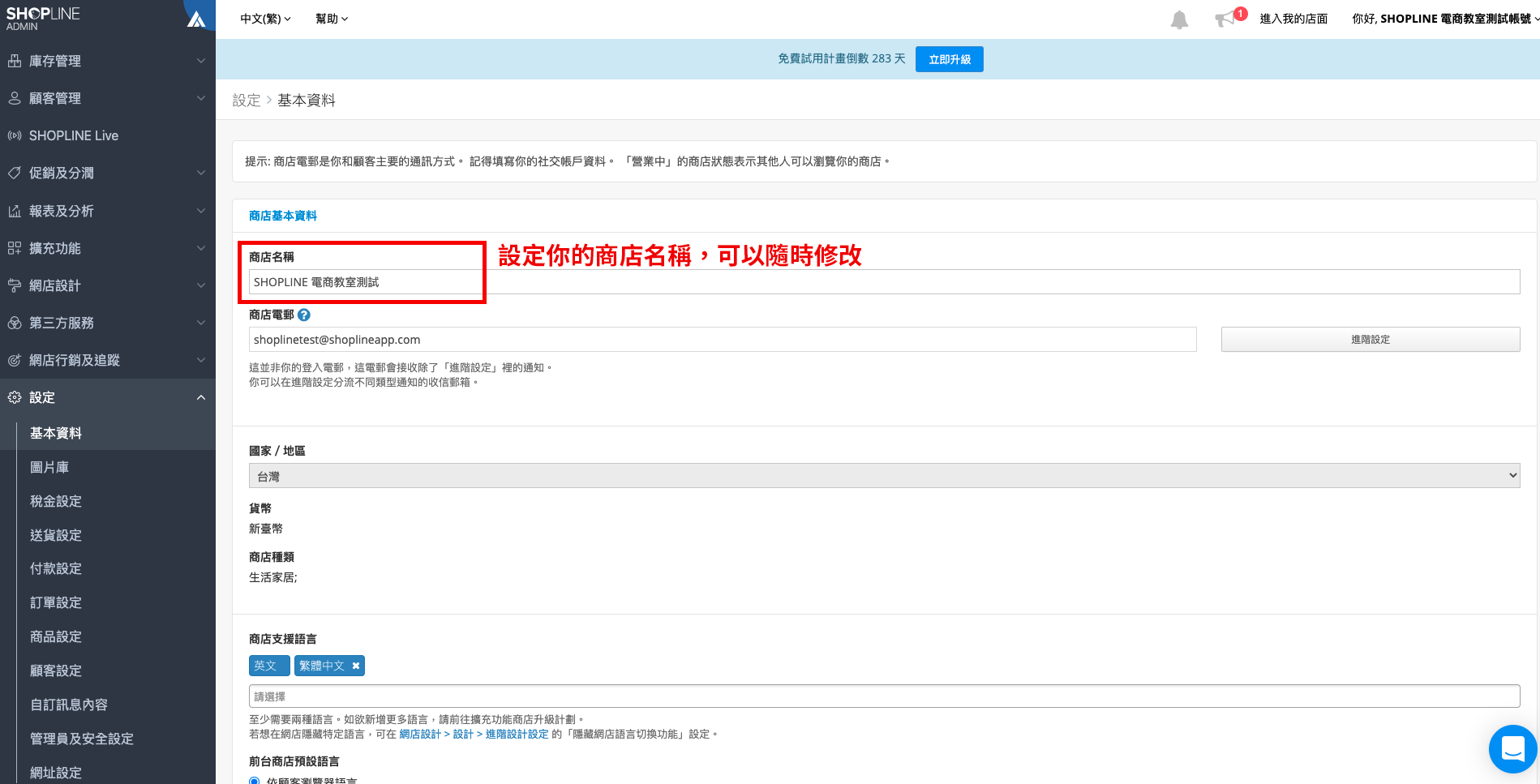This screenshot has height=784, width=1540.
Task: Click the 生活家居; store type value
Action: [x=273, y=577]
